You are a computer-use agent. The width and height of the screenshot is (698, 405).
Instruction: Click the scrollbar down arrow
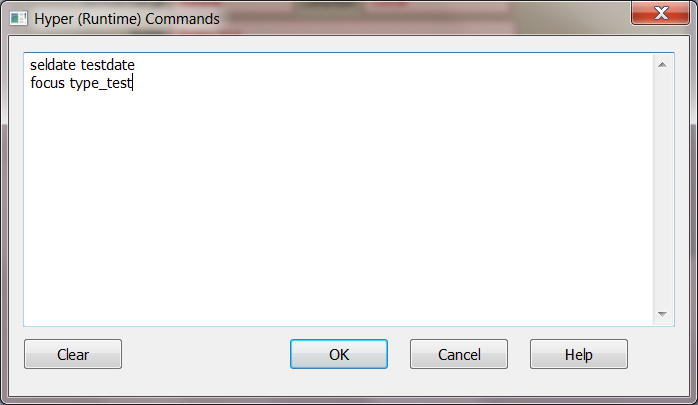coord(662,314)
